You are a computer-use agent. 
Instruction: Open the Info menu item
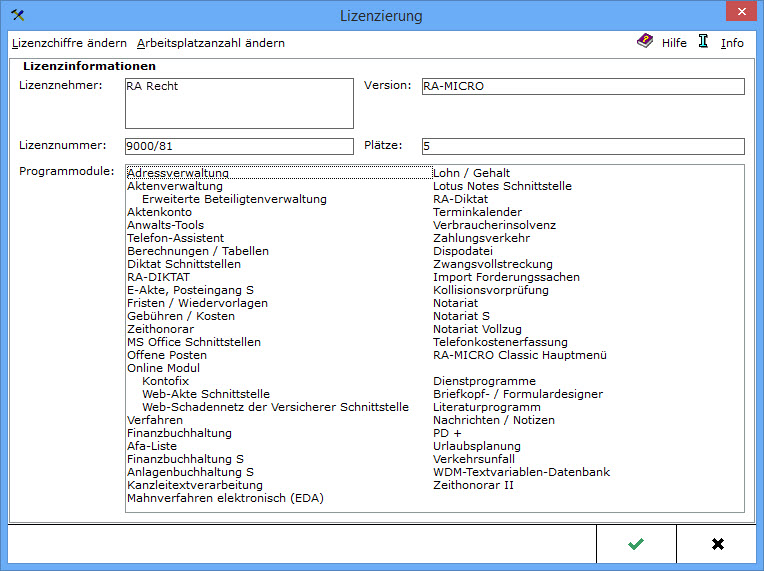[732, 43]
